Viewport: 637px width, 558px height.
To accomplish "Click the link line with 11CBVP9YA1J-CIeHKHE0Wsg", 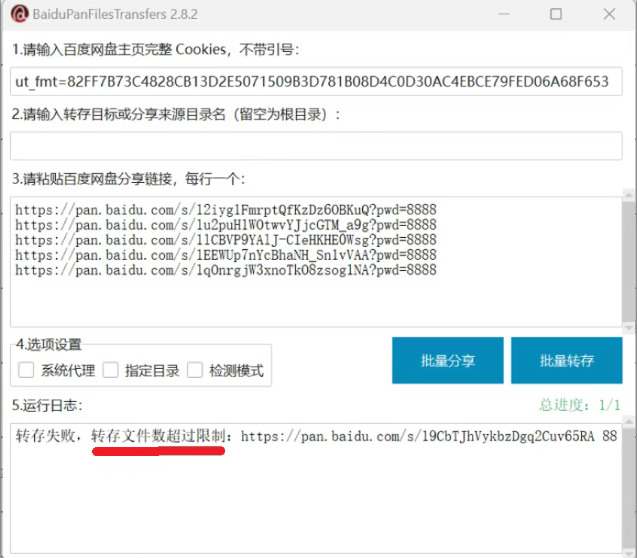I will point(226,240).
